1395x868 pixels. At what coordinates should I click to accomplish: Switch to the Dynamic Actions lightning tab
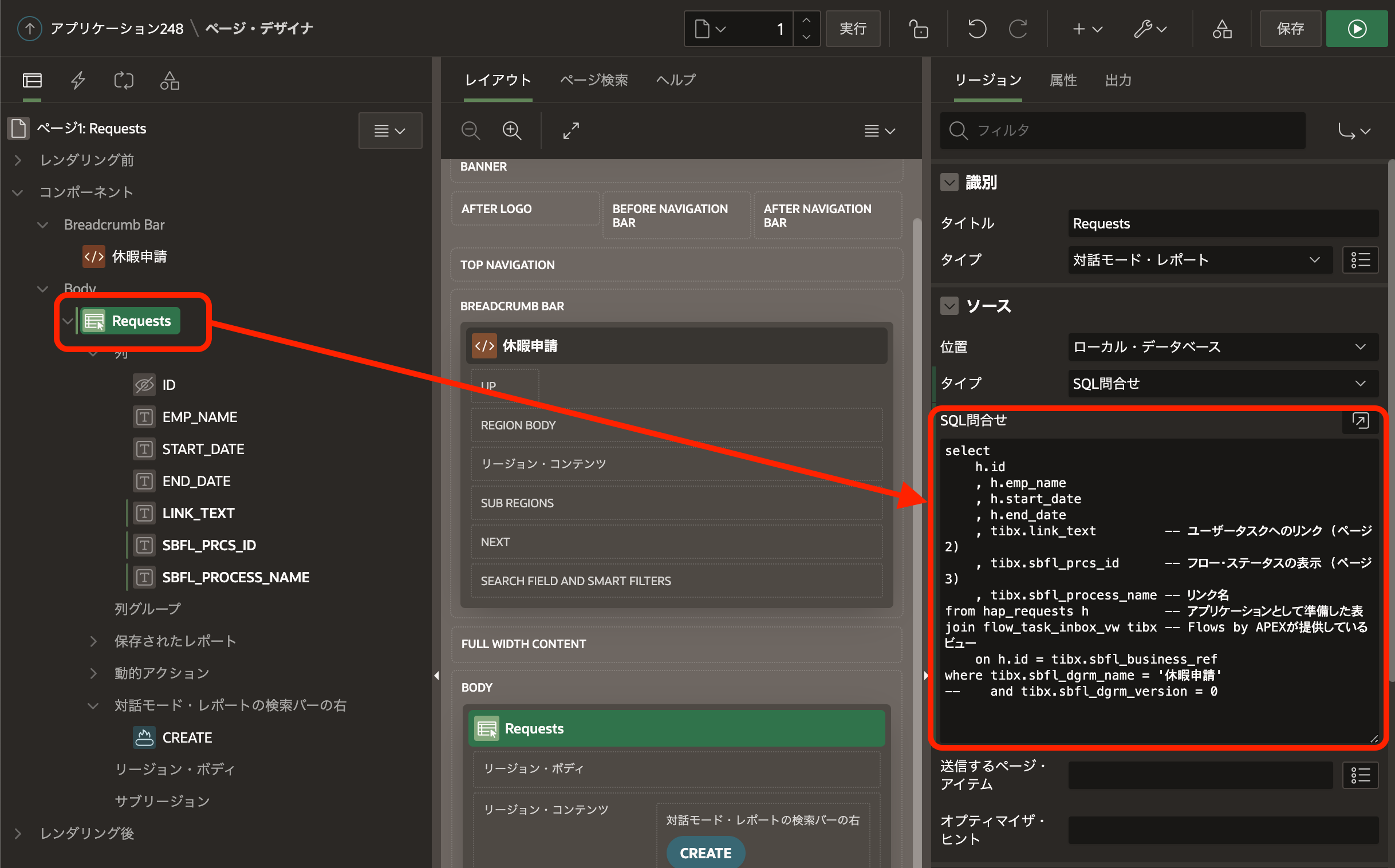click(x=78, y=80)
